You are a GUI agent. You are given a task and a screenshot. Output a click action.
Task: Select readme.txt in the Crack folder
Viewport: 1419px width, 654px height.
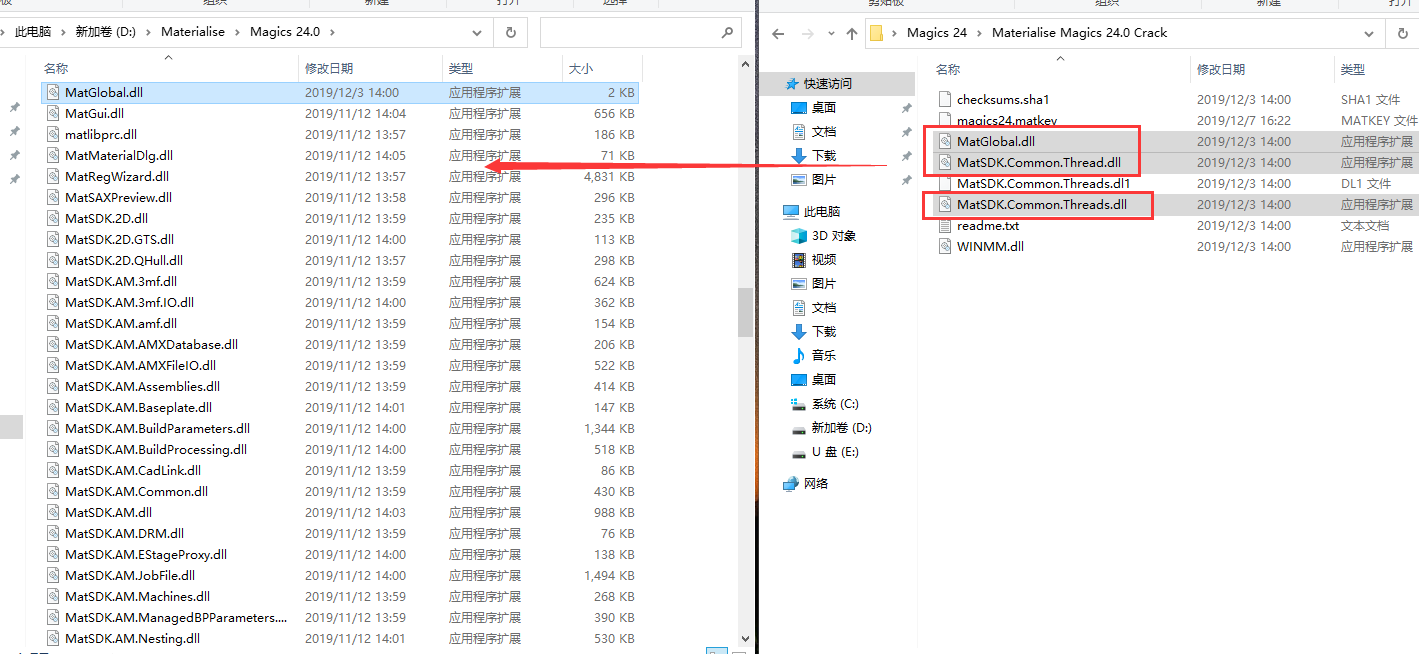coord(987,226)
